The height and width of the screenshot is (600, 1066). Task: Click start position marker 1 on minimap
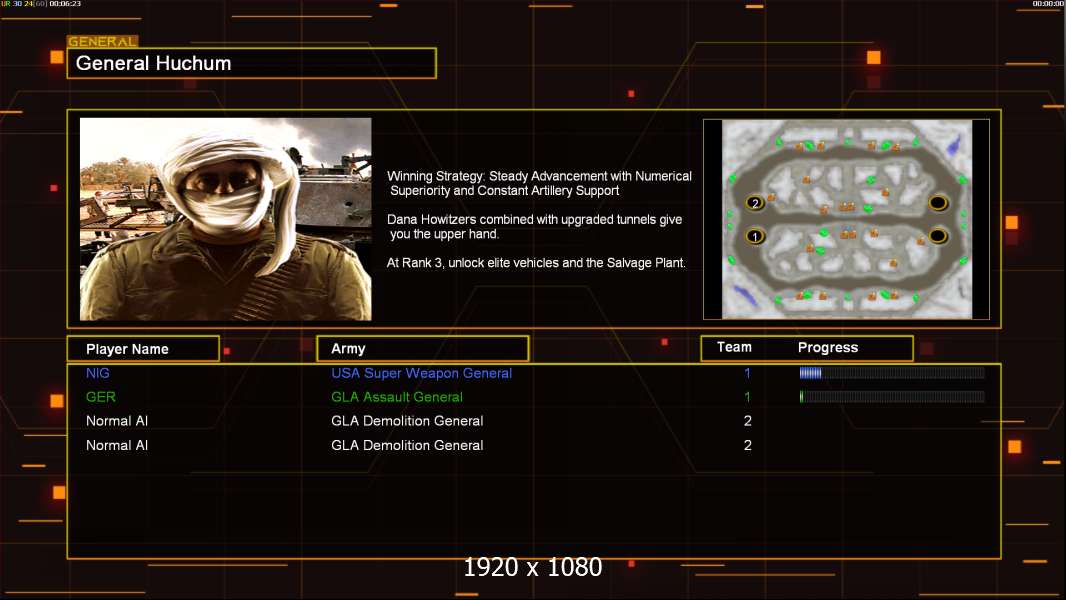click(755, 236)
